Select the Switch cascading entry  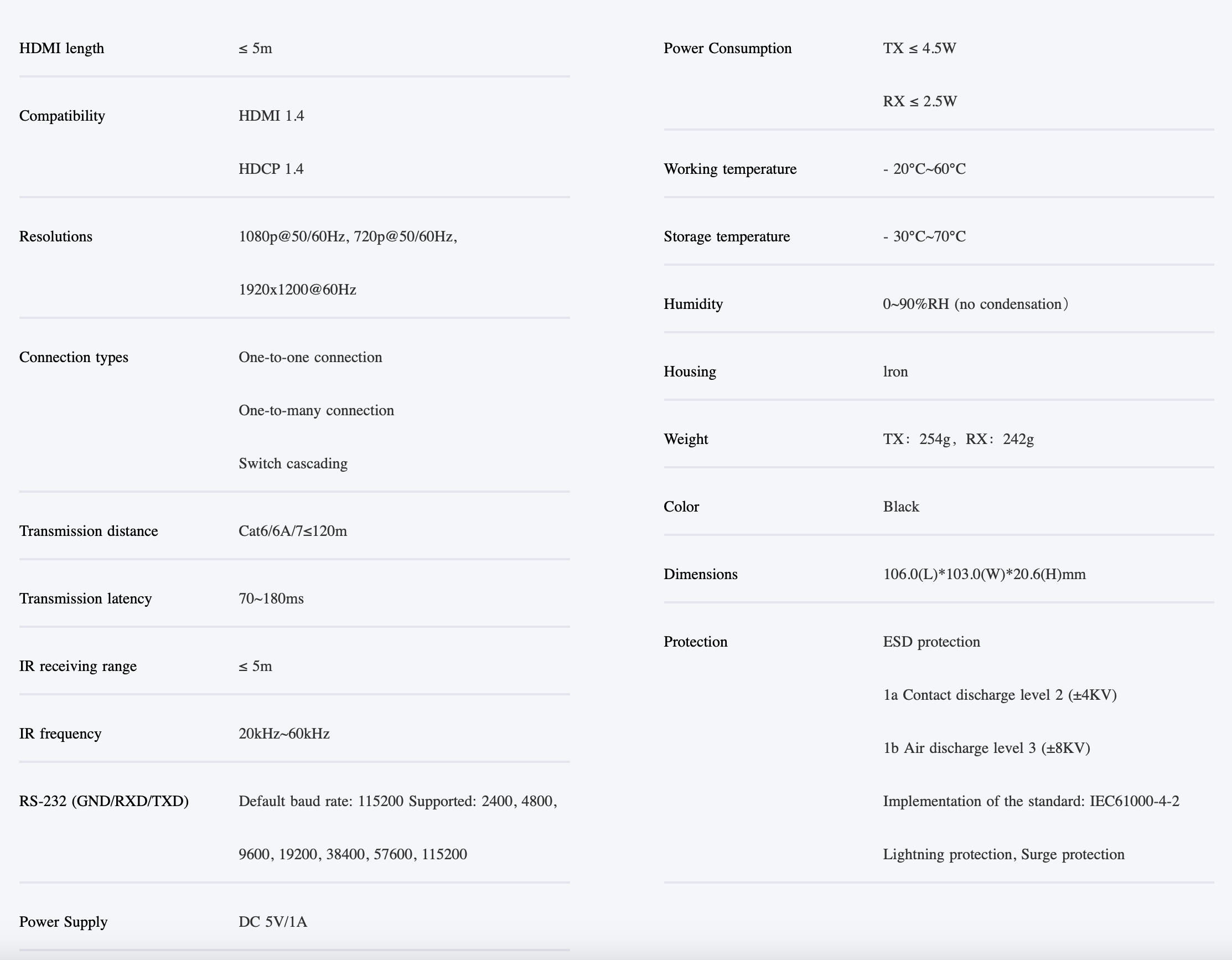293,464
